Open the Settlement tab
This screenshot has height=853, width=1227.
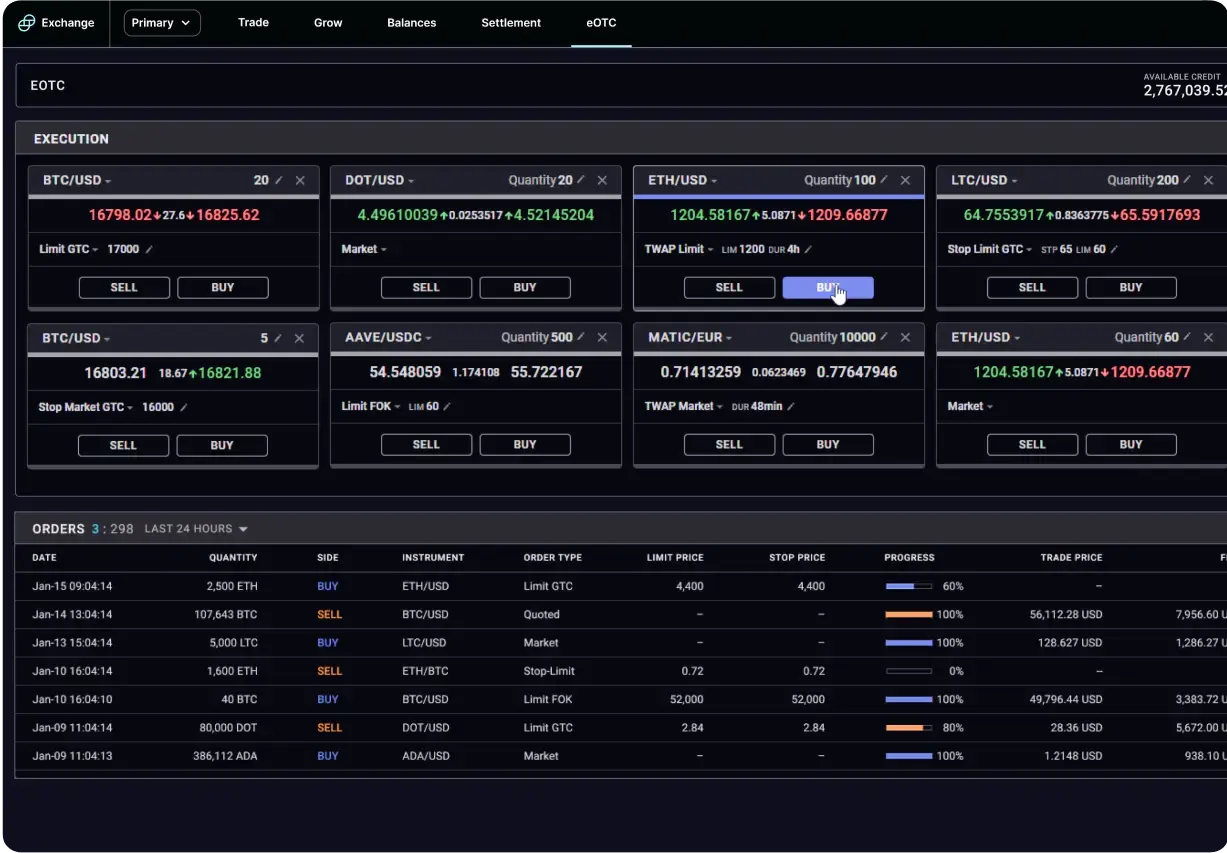coord(511,23)
